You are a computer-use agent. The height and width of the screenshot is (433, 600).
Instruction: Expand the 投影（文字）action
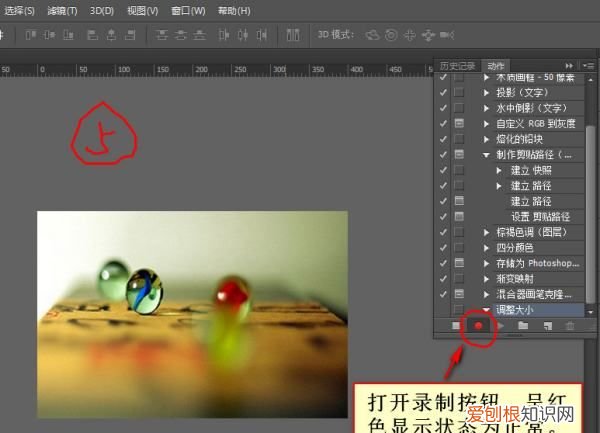coord(486,93)
